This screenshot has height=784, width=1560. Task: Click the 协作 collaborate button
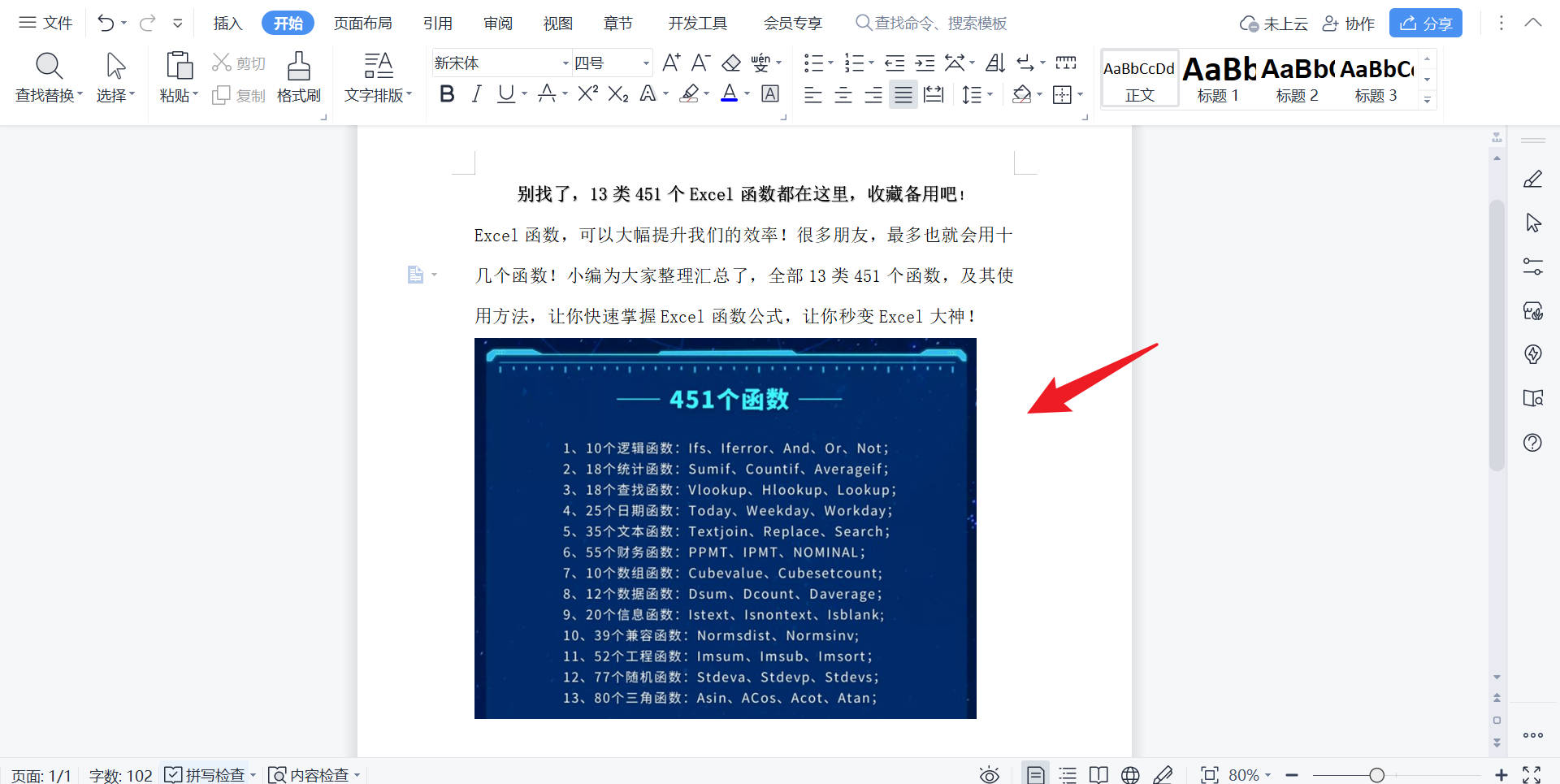(x=1349, y=24)
